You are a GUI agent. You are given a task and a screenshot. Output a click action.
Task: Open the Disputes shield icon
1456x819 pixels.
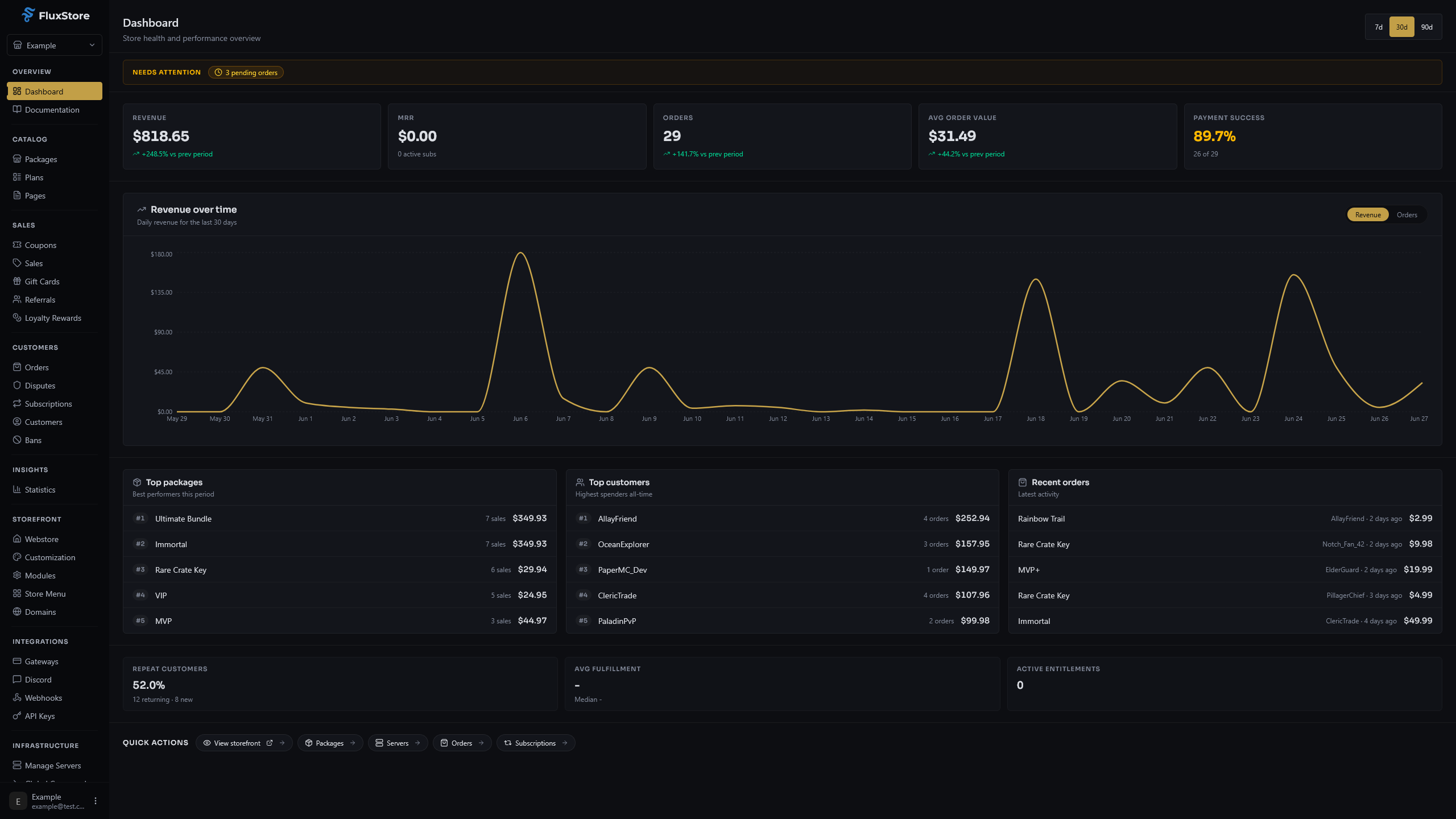17,386
